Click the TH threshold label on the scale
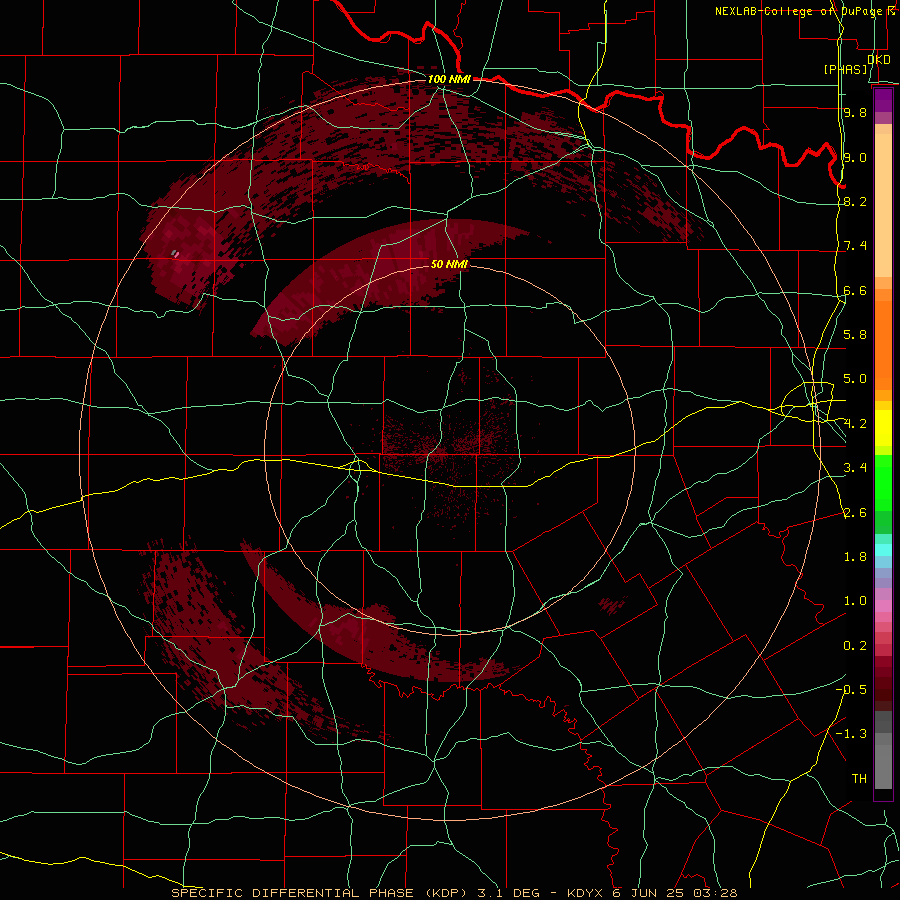This screenshot has width=900, height=900. click(x=859, y=779)
